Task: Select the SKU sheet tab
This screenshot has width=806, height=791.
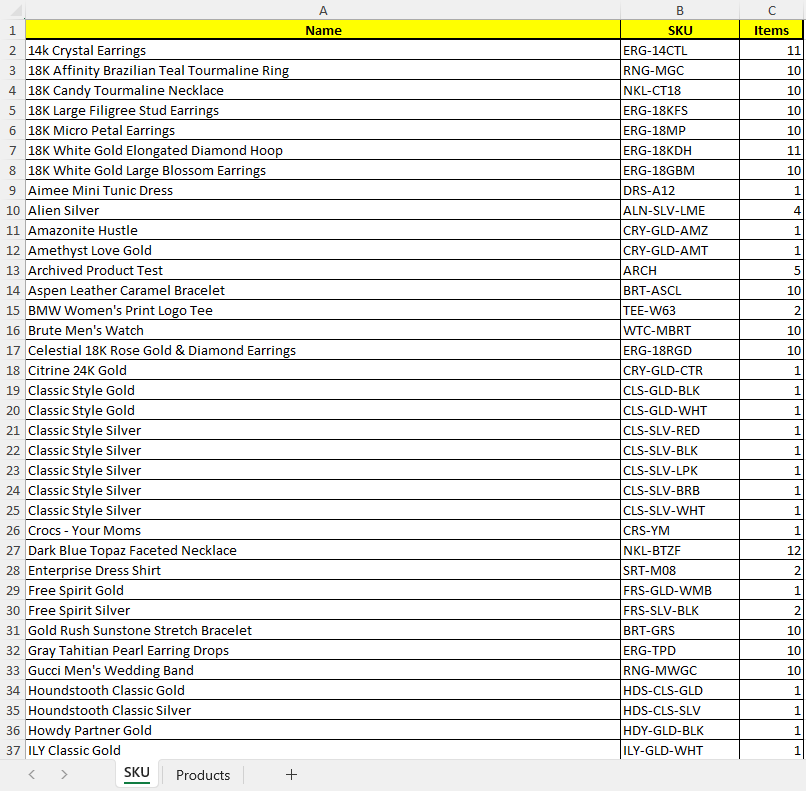Action: coord(137,774)
